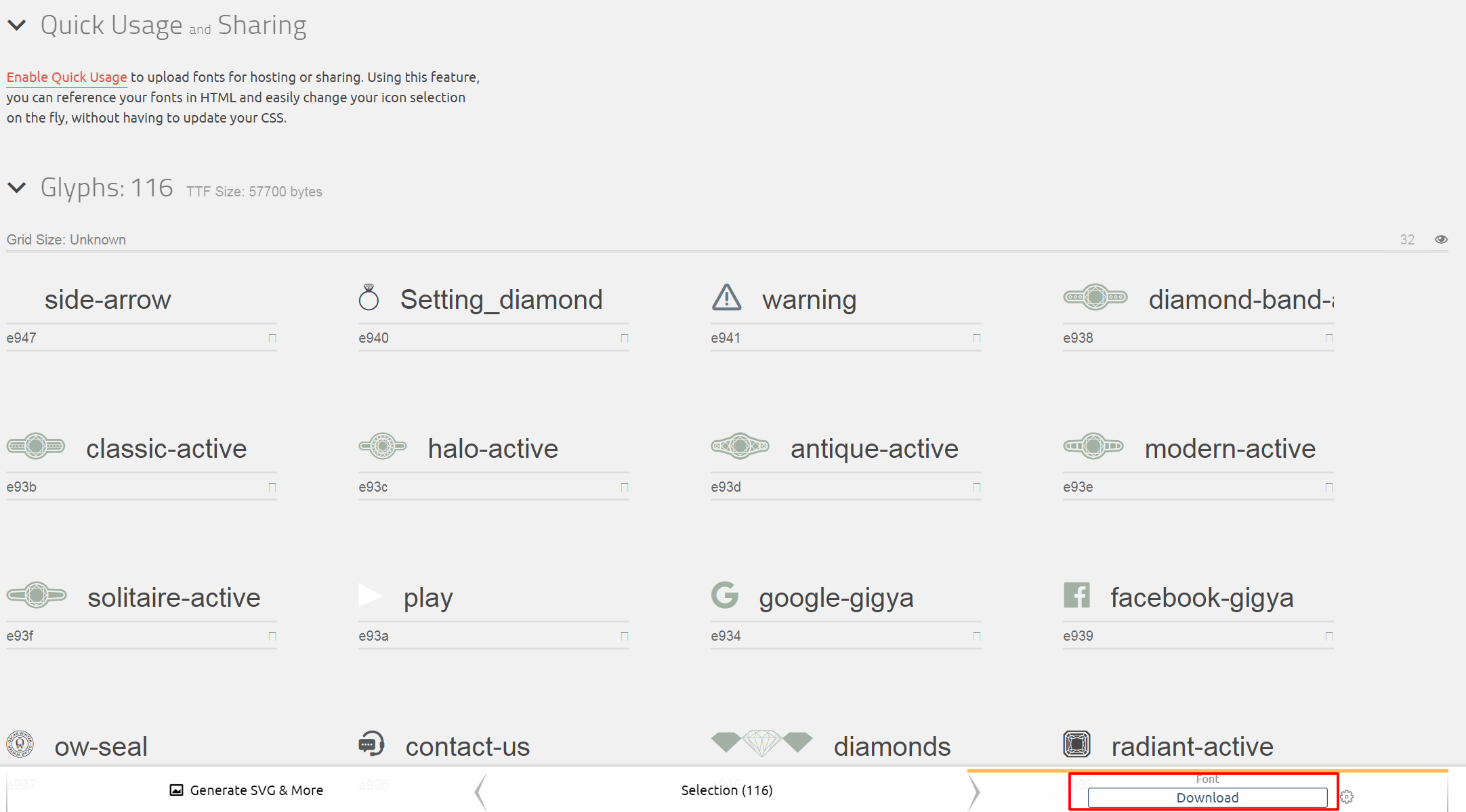Click the Download button
Viewport: 1466px width, 812px height.
click(x=1207, y=798)
